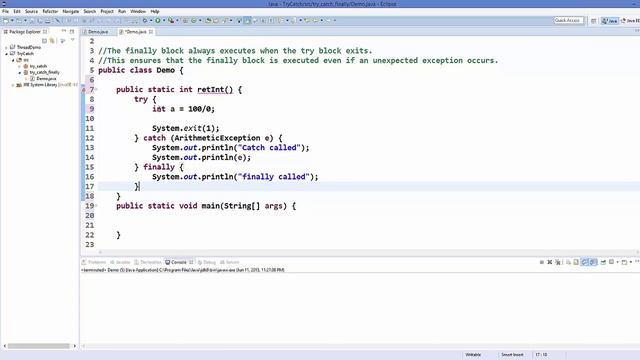Screen dimensions: 640x360
Task: Open the Display Selected Console dropdown
Action: (x=618, y=262)
